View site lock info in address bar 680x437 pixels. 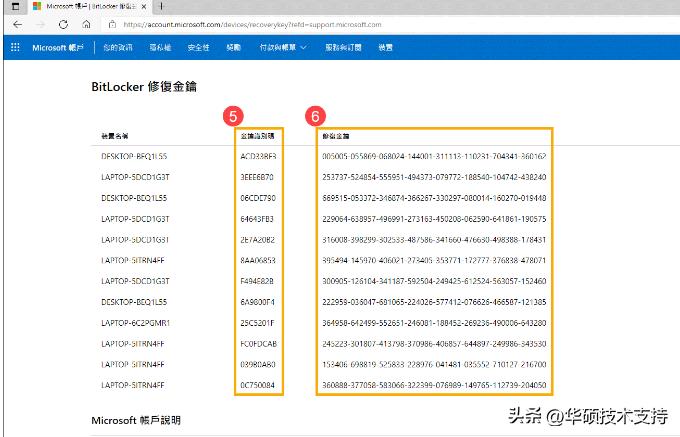112,25
